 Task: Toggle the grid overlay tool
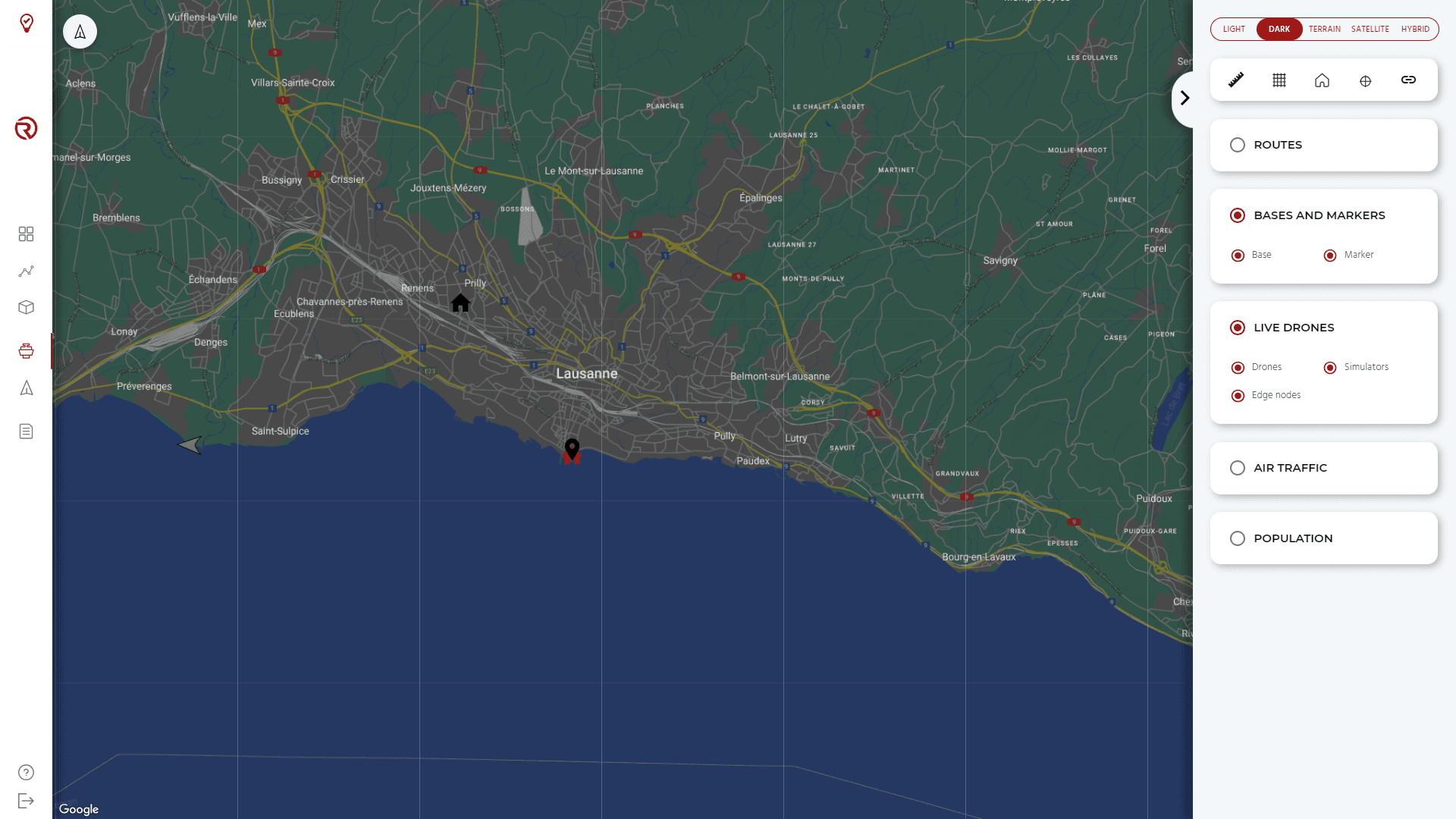1279,80
